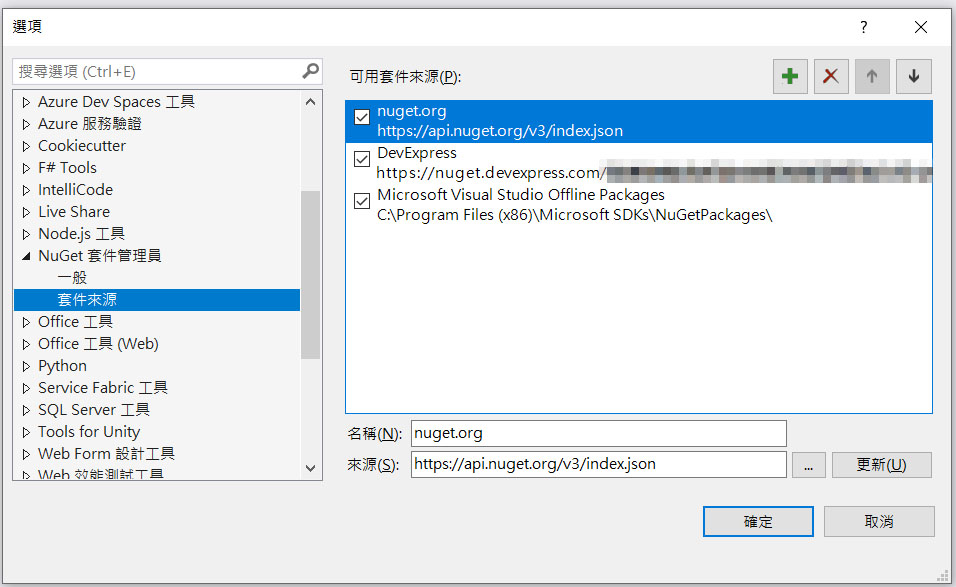956x587 pixels.
Task: Expand the Tools for Unity node arrow
Action: [x=26, y=432]
